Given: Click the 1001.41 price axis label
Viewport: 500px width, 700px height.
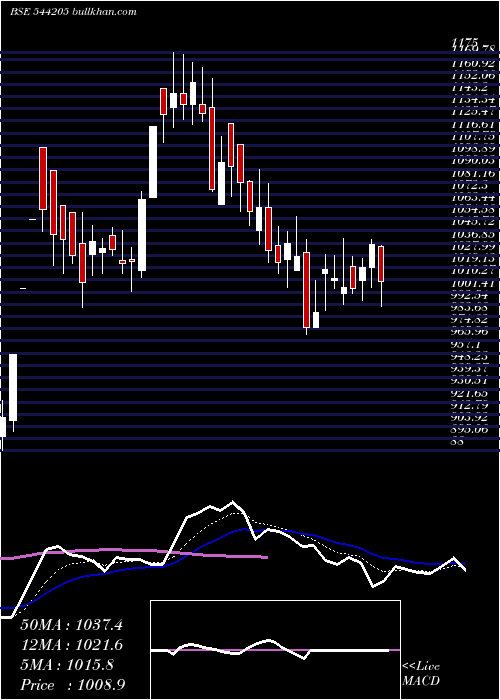Looking at the screenshot, I should click(x=473, y=283).
